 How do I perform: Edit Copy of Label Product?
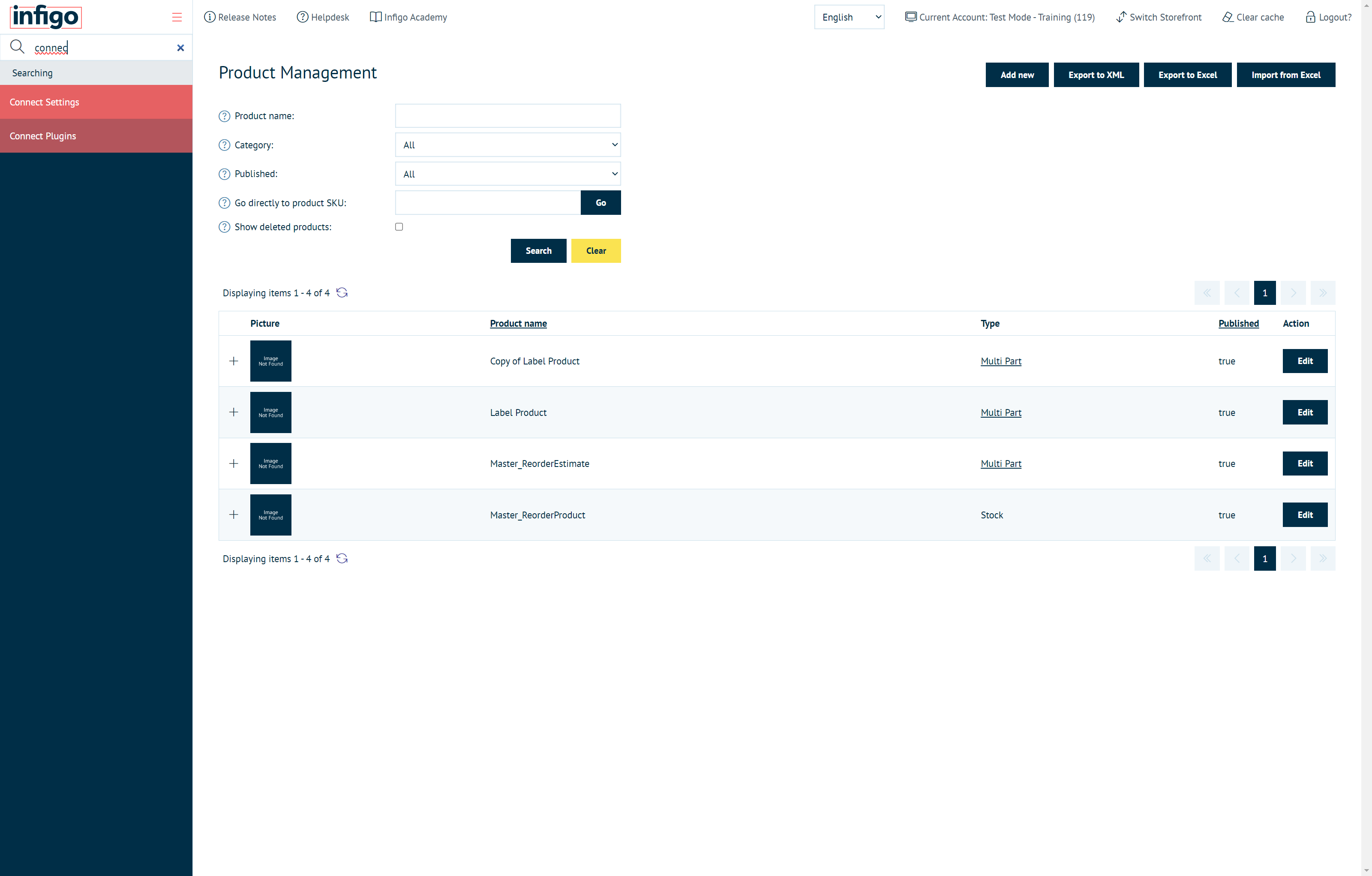tap(1305, 361)
